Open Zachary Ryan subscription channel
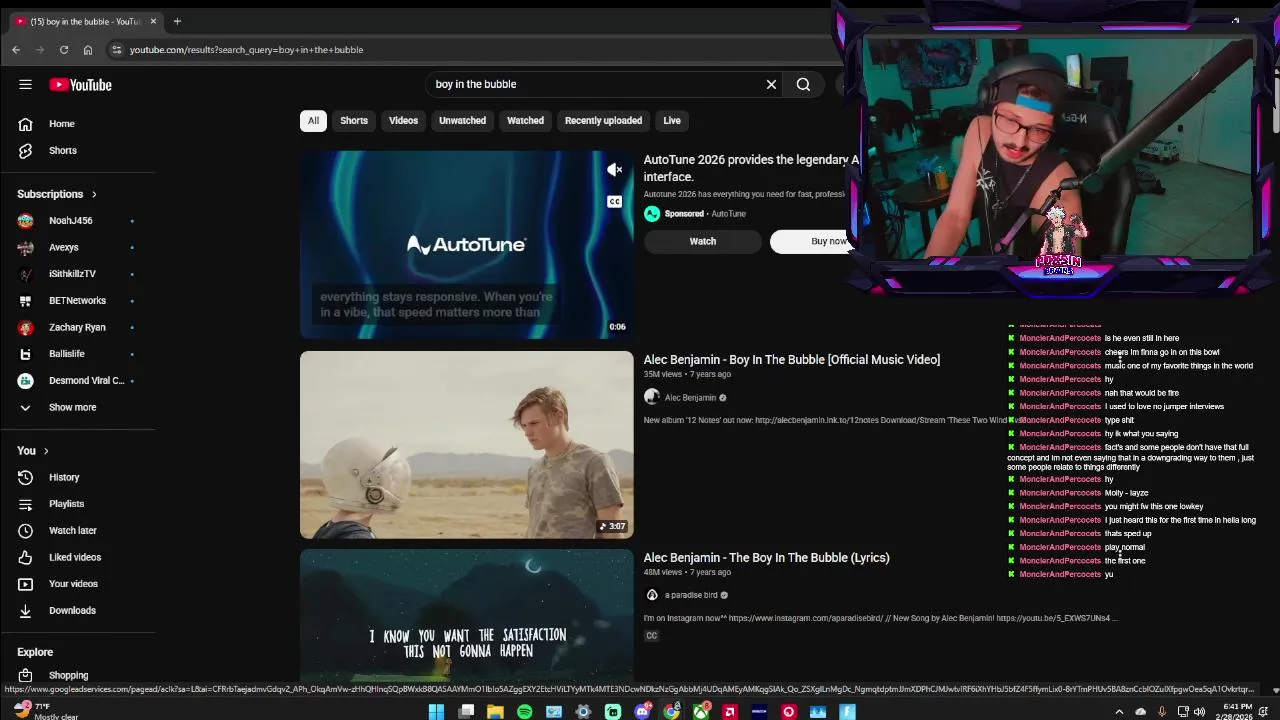 [78, 328]
